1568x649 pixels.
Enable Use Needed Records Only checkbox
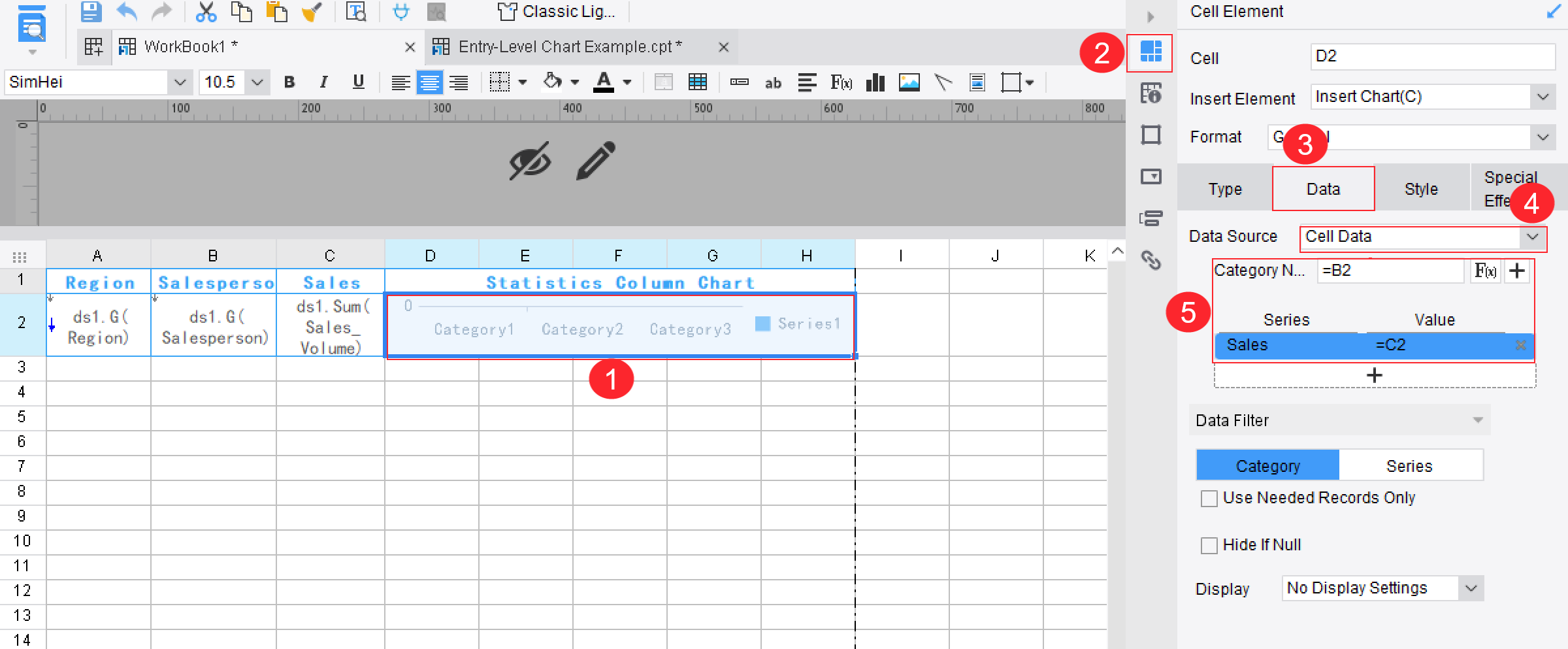pyautogui.click(x=1209, y=498)
